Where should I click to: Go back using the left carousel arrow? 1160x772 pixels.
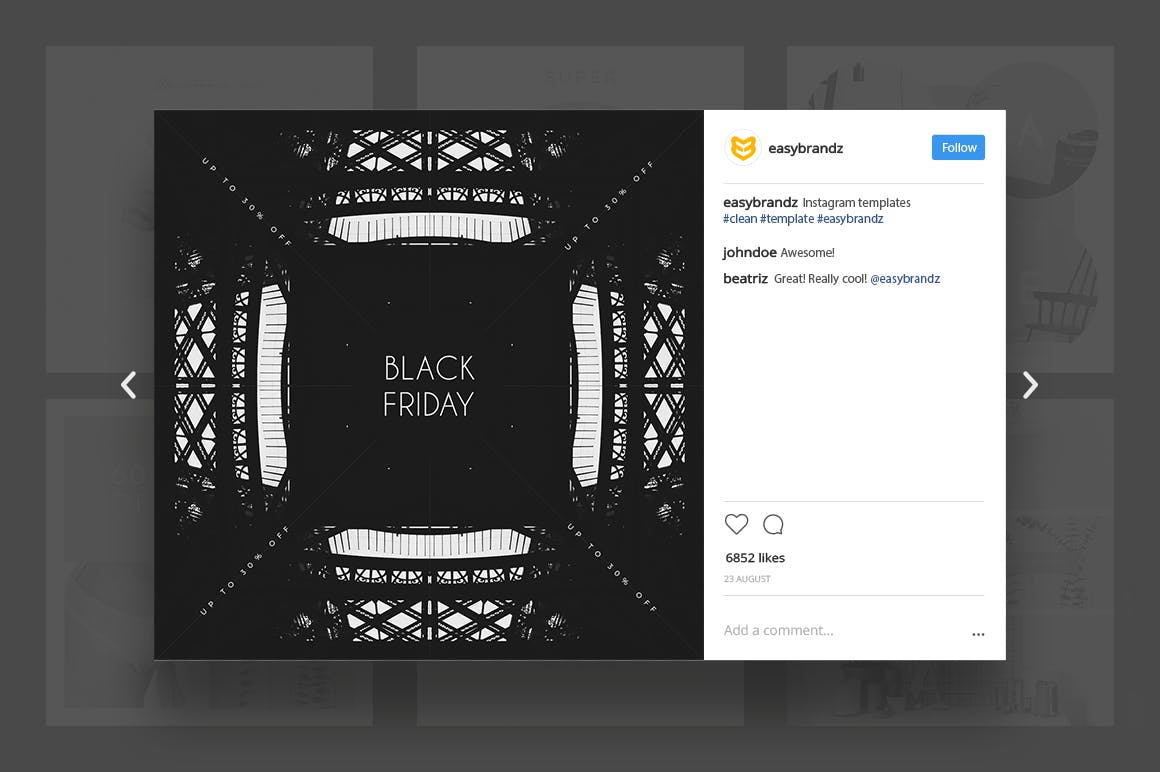(x=129, y=385)
